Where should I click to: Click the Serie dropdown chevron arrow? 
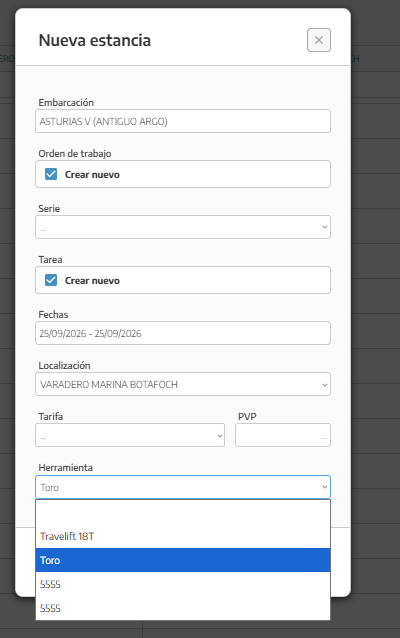point(324,227)
